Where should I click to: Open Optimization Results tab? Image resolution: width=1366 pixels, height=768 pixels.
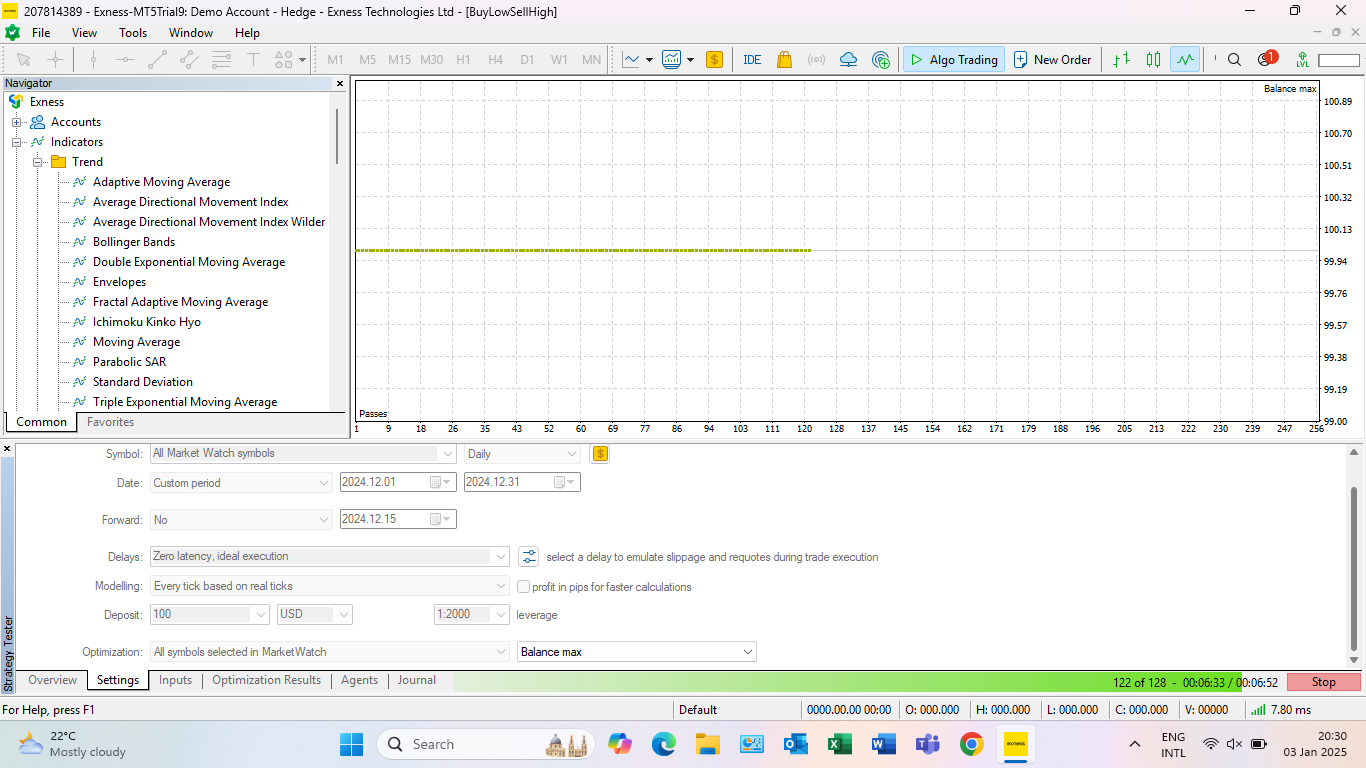click(267, 680)
